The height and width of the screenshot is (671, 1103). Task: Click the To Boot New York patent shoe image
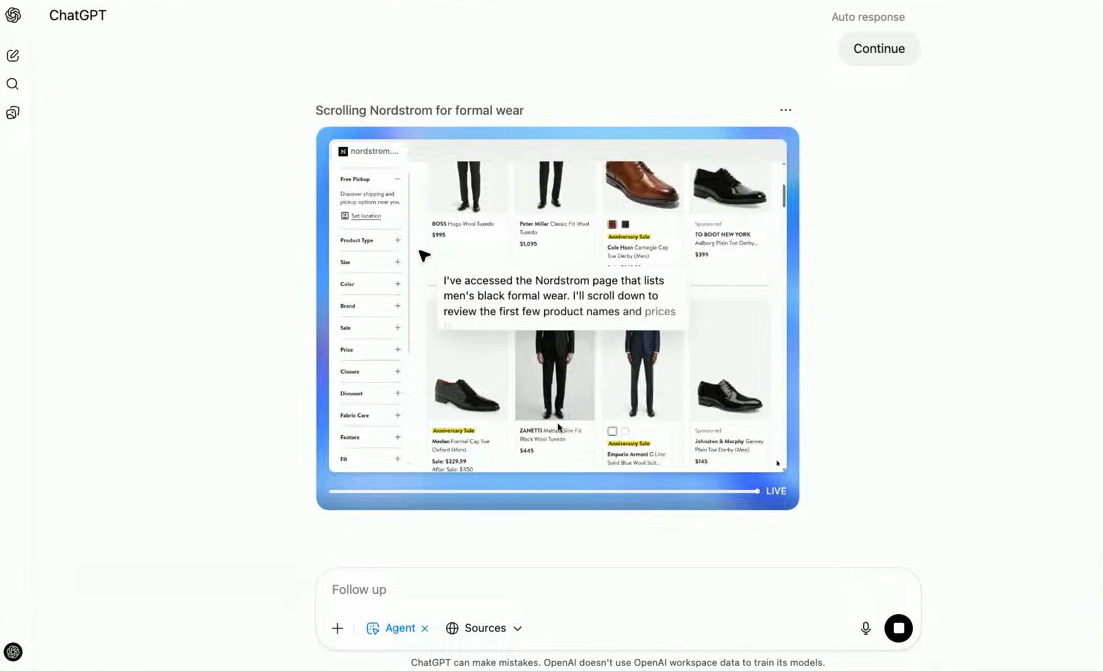[729, 186]
